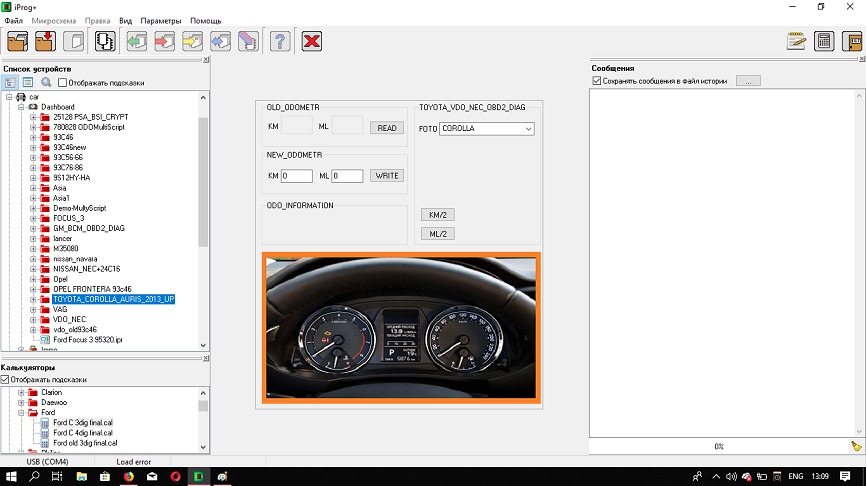
Task: Toggle hints checkbox in calculators panel
Action: coord(6,380)
